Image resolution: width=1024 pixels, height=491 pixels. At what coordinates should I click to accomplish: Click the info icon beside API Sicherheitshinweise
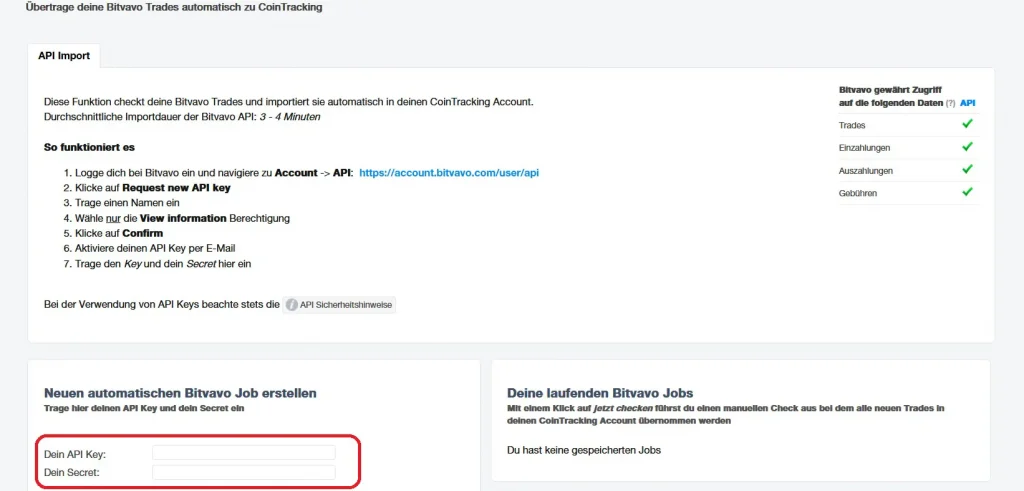pyautogui.click(x=292, y=304)
